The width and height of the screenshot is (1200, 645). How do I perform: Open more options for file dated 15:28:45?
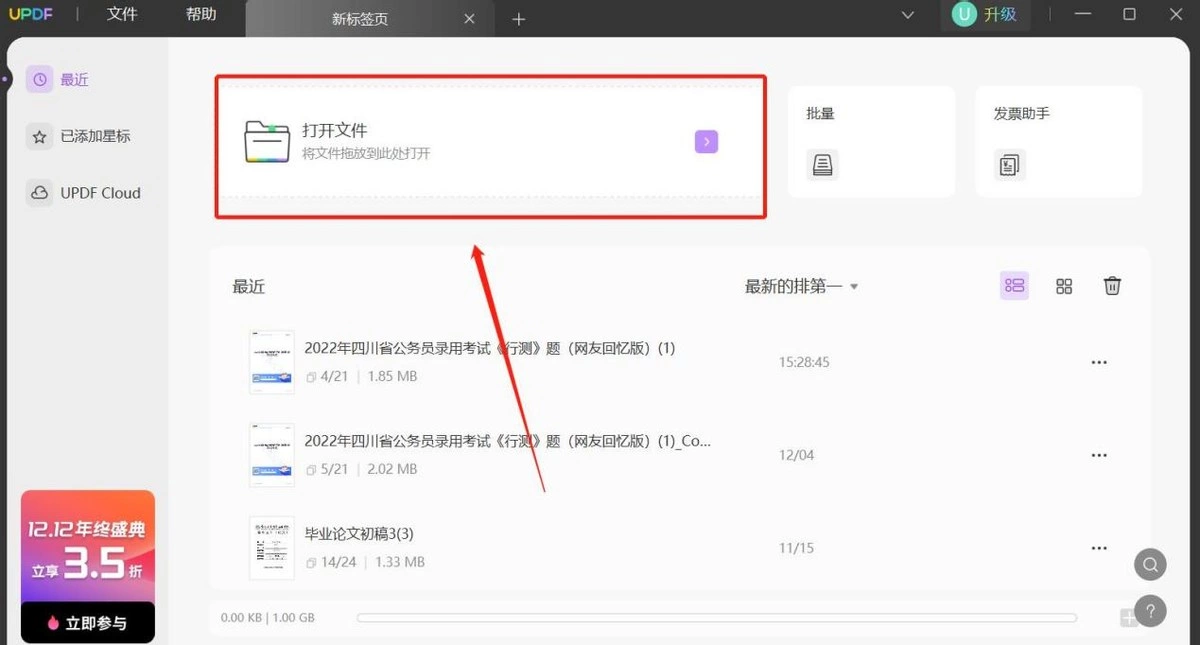1099,362
